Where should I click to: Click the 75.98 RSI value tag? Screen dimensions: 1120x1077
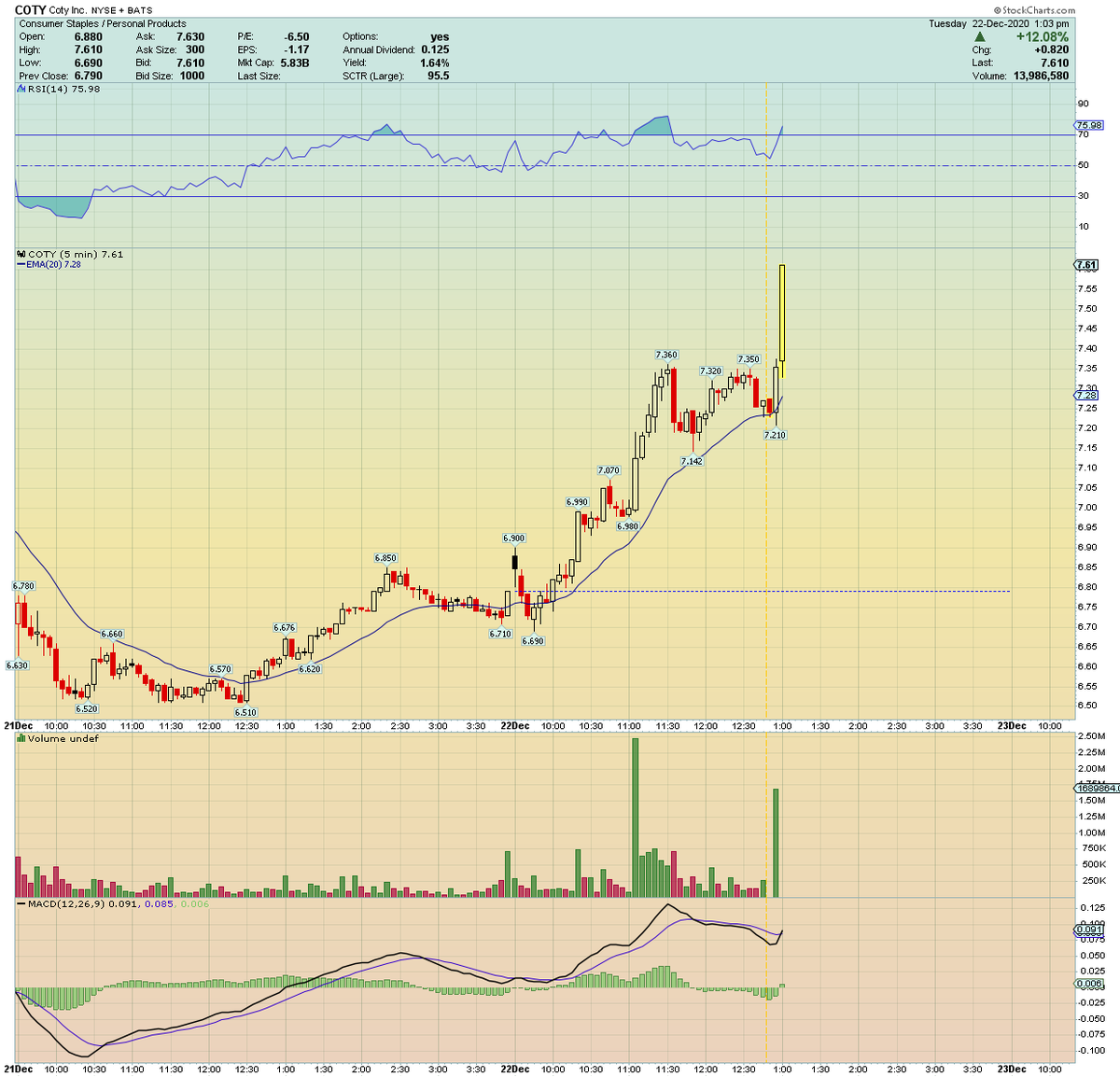click(1089, 124)
